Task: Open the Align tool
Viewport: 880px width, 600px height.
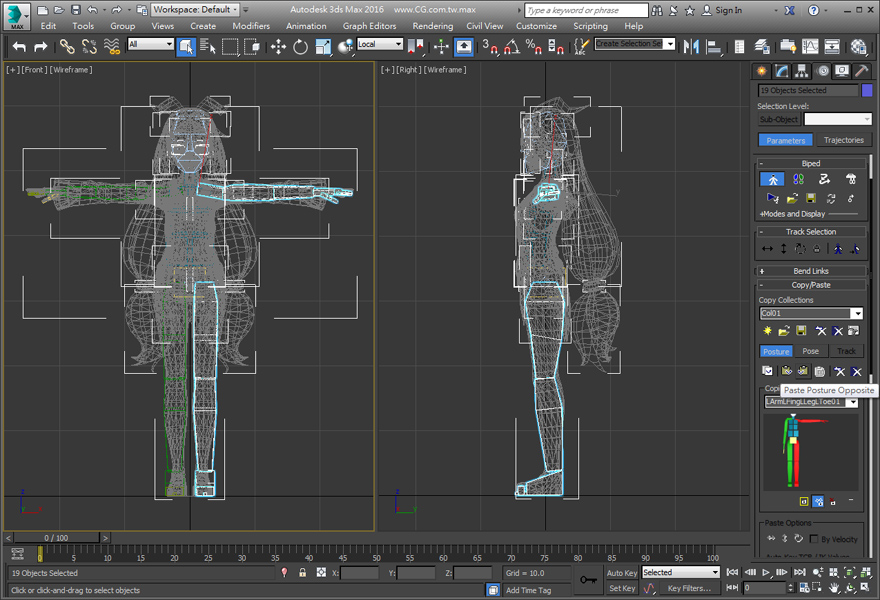Action: [713, 47]
